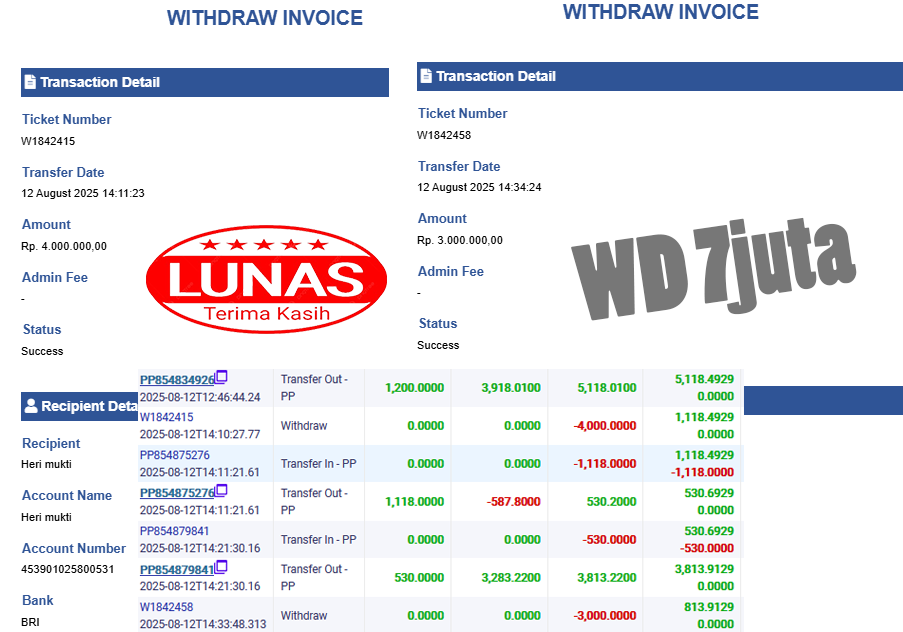
Task: Click the WITHDRAW INVOICE title above ticket W1842458
Action: (661, 12)
